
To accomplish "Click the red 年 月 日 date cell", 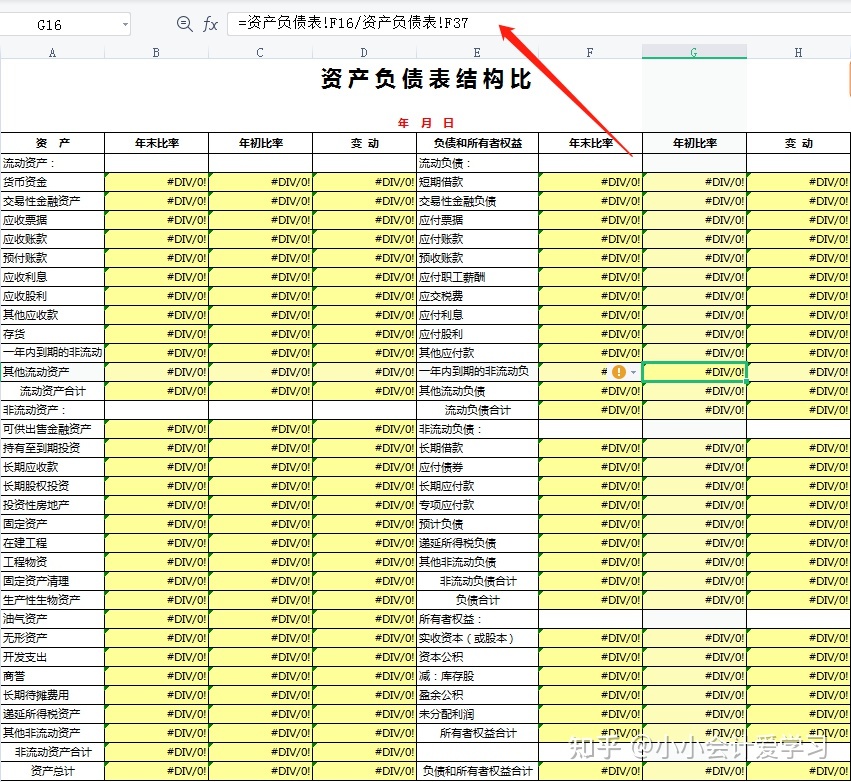I will (426, 123).
